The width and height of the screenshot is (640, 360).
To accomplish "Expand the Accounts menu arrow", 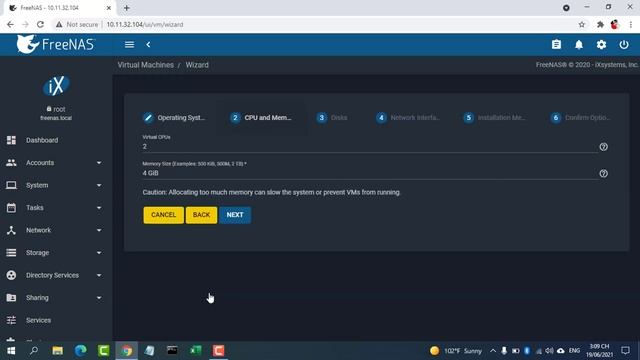I will [99, 163].
